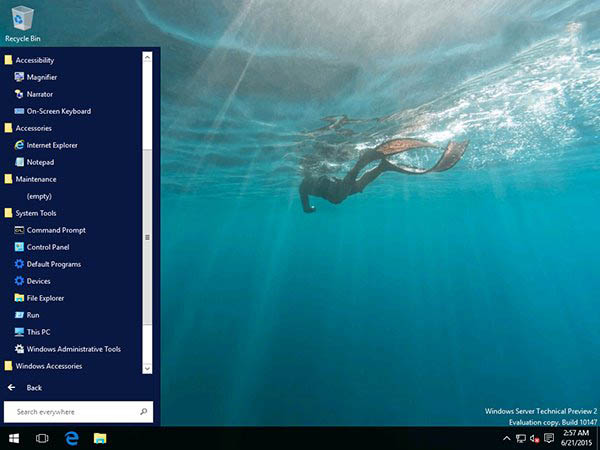Click the app list scrollbar thumb
This screenshot has width=600, height=450.
click(x=147, y=237)
